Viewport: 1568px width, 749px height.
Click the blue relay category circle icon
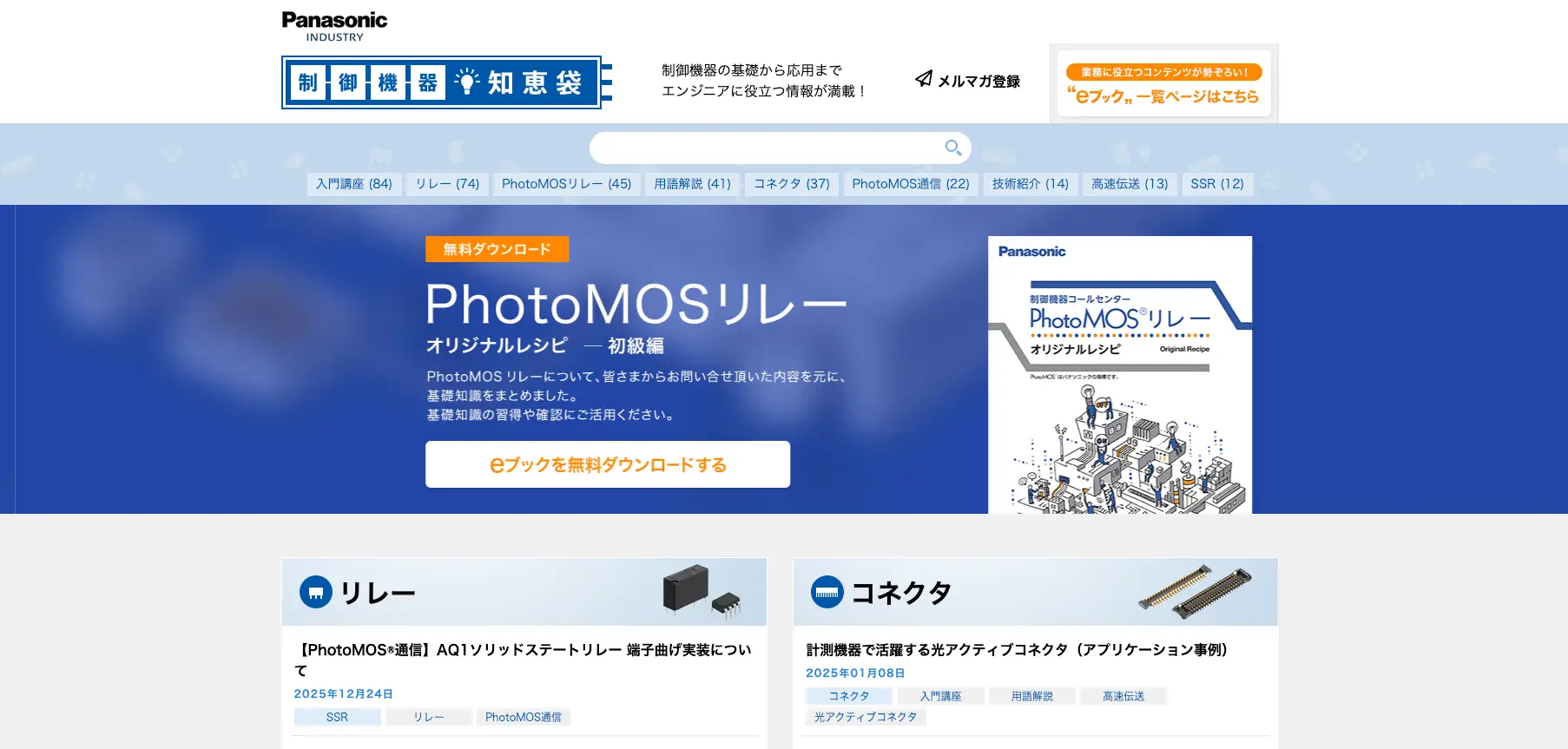click(316, 592)
